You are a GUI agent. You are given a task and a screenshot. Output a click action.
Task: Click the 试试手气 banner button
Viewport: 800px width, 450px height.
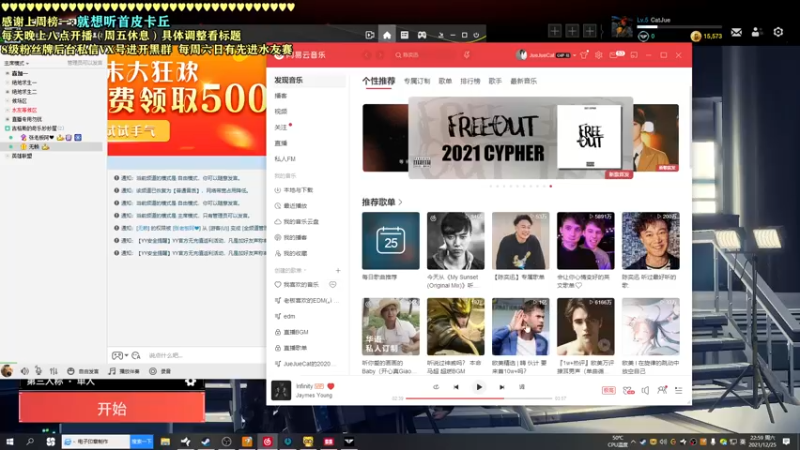point(138,131)
